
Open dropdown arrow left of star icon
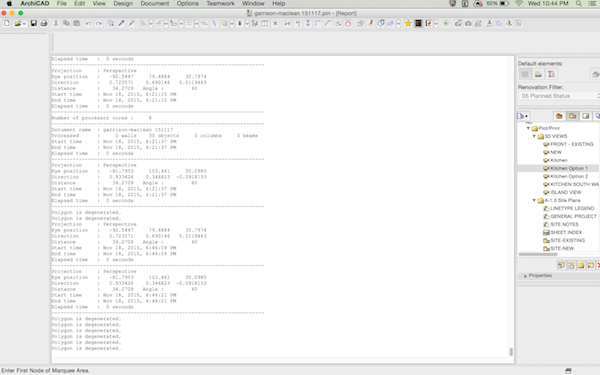coord(398,24)
